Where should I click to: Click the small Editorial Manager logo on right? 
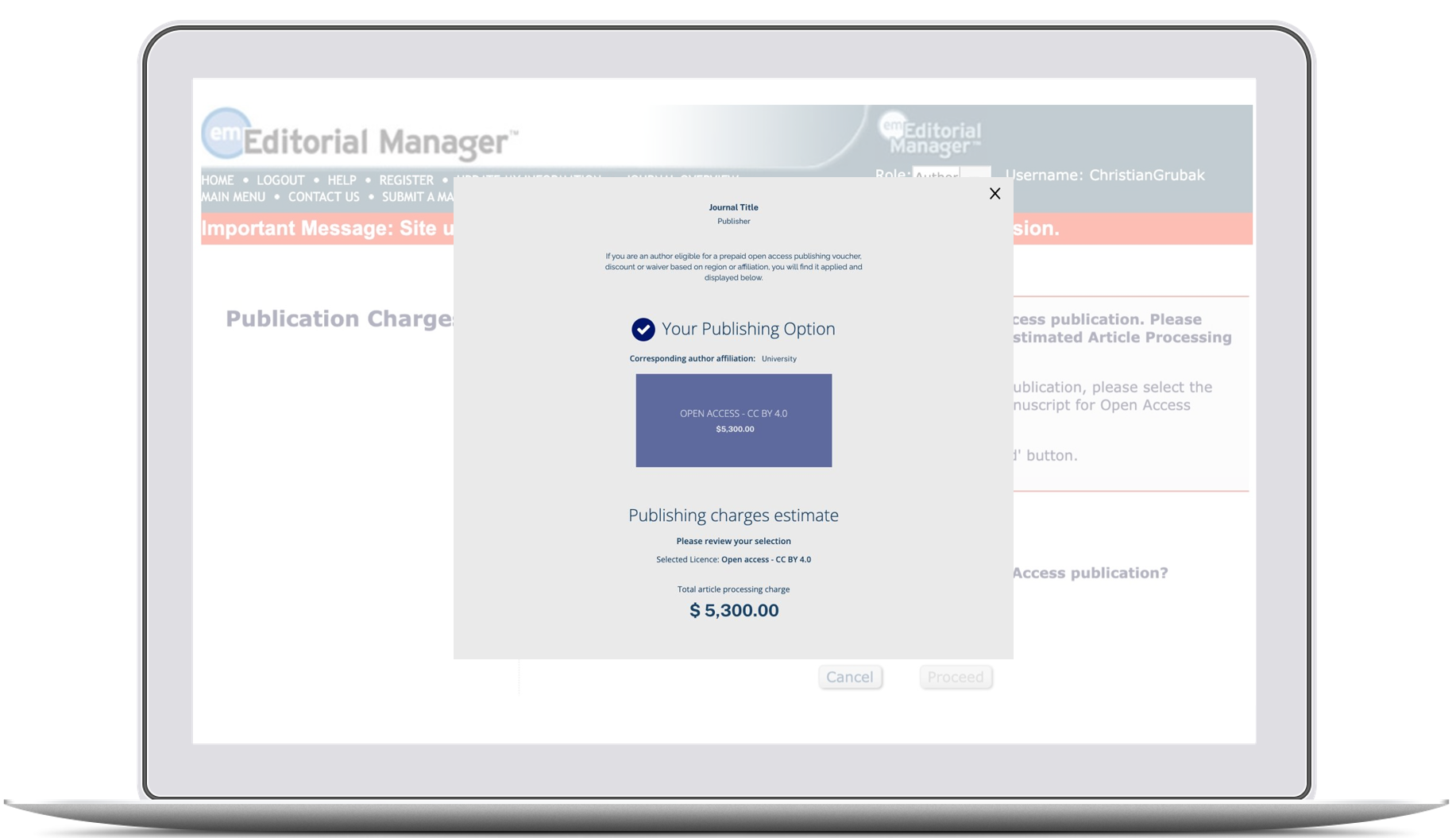(929, 134)
